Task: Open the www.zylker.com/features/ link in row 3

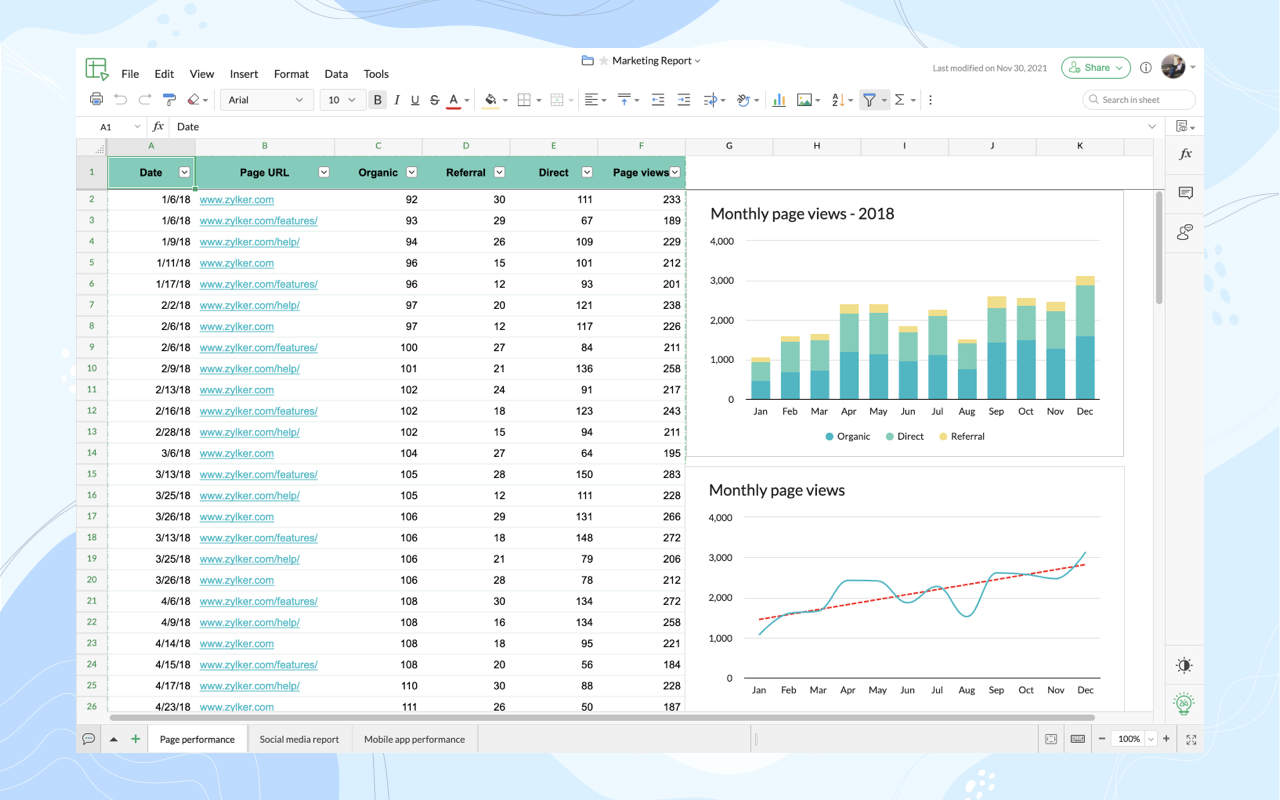Action: 258,220
